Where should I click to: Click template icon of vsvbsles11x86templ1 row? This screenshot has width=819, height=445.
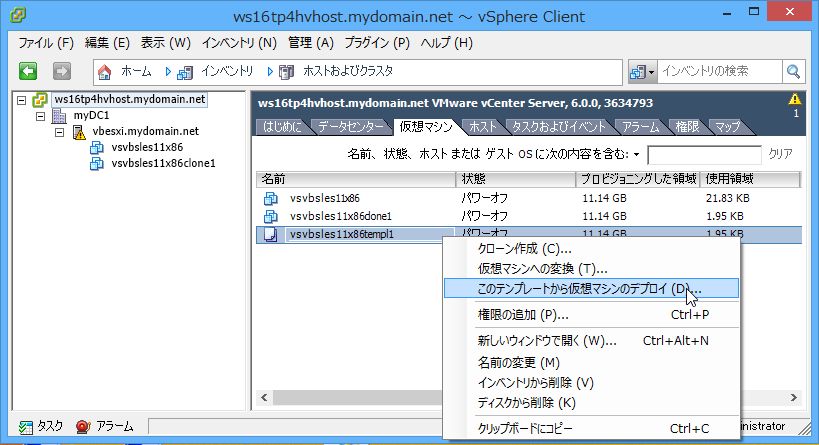[x=271, y=235]
